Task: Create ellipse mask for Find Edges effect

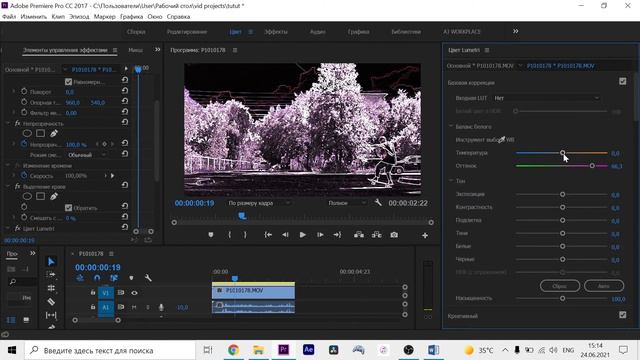Action: click(27, 196)
